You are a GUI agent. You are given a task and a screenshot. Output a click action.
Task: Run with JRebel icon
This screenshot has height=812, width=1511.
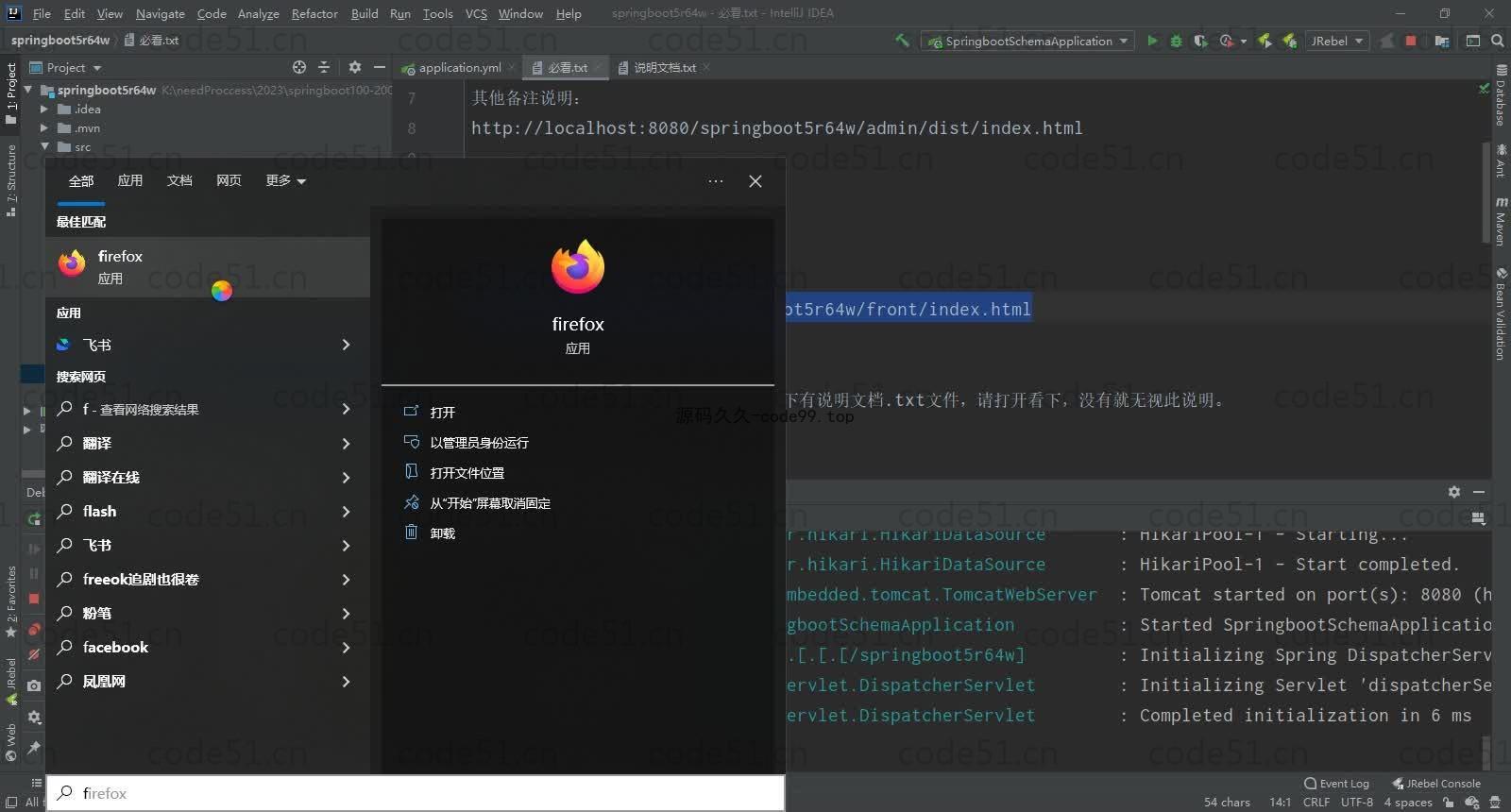[1265, 41]
